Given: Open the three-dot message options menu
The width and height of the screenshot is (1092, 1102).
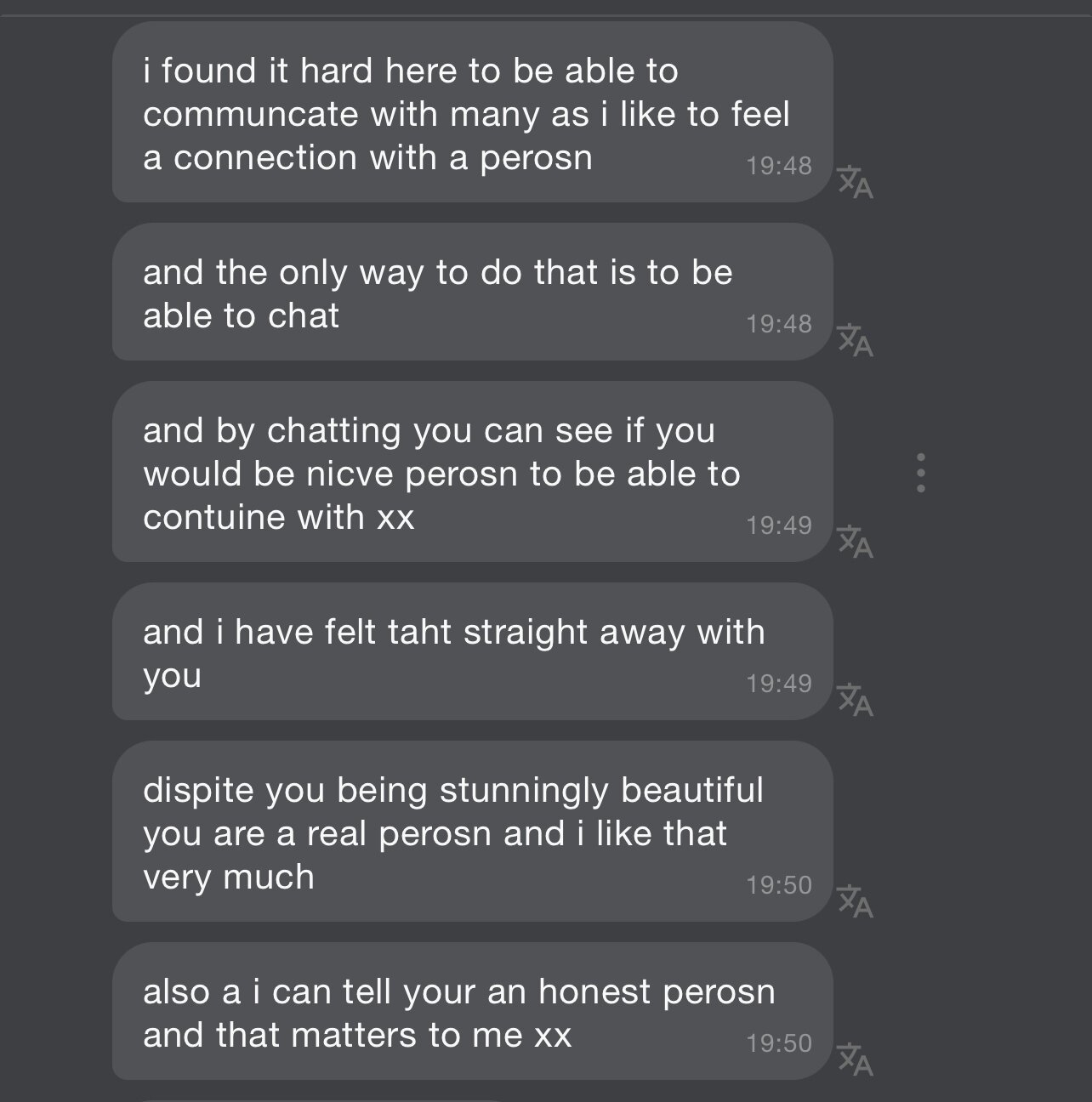Looking at the screenshot, I should [x=920, y=473].
